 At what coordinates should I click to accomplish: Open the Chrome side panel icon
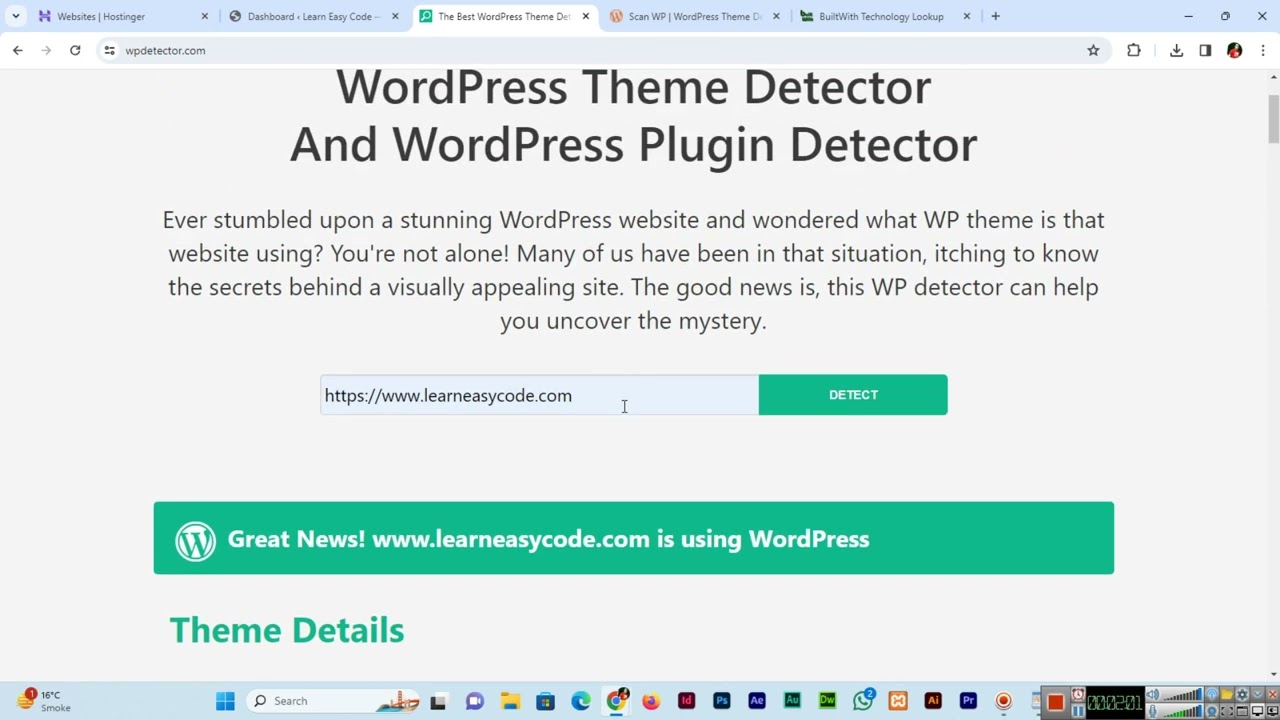click(x=1205, y=50)
